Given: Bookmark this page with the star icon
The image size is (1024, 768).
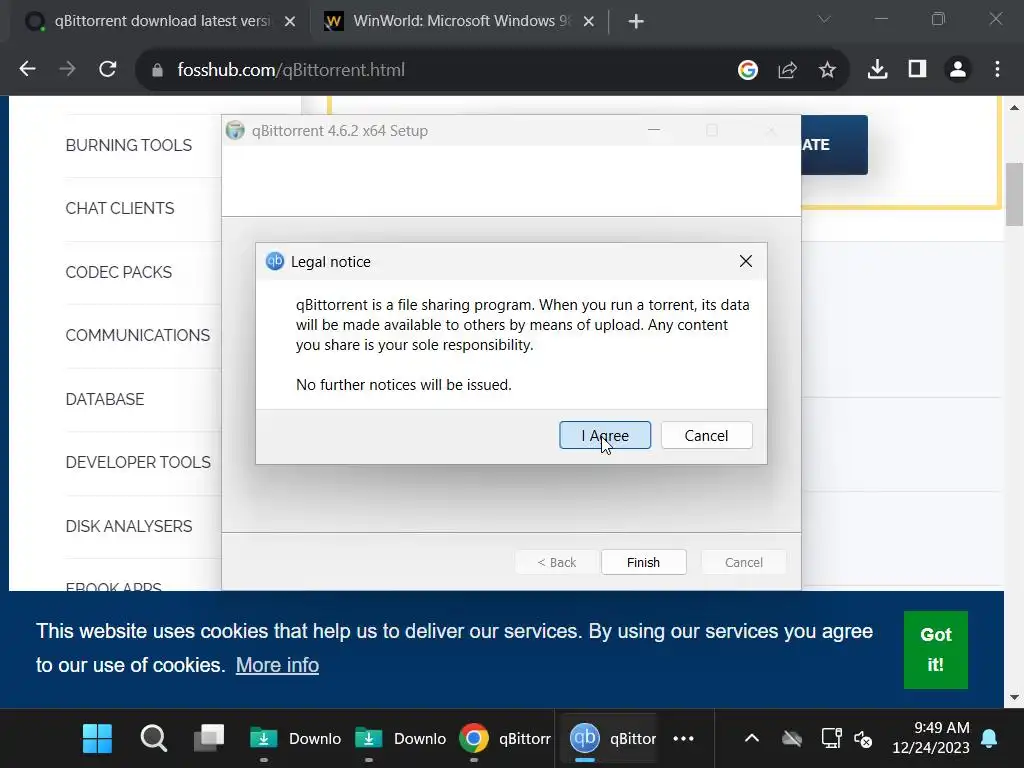Looking at the screenshot, I should [x=827, y=69].
